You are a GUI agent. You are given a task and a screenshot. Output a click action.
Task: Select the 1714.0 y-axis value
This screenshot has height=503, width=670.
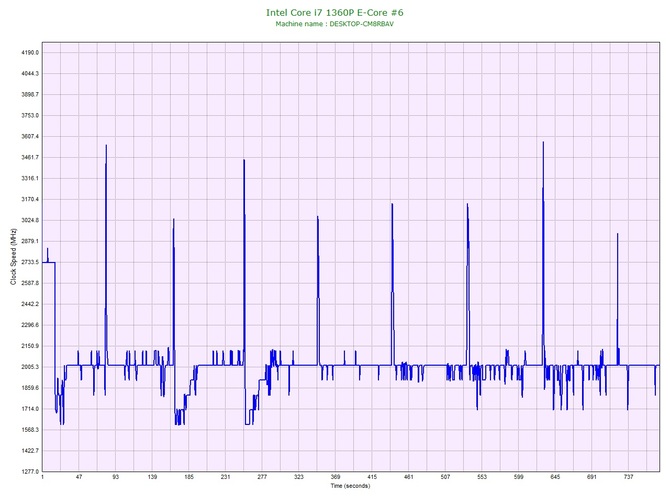click(x=30, y=409)
